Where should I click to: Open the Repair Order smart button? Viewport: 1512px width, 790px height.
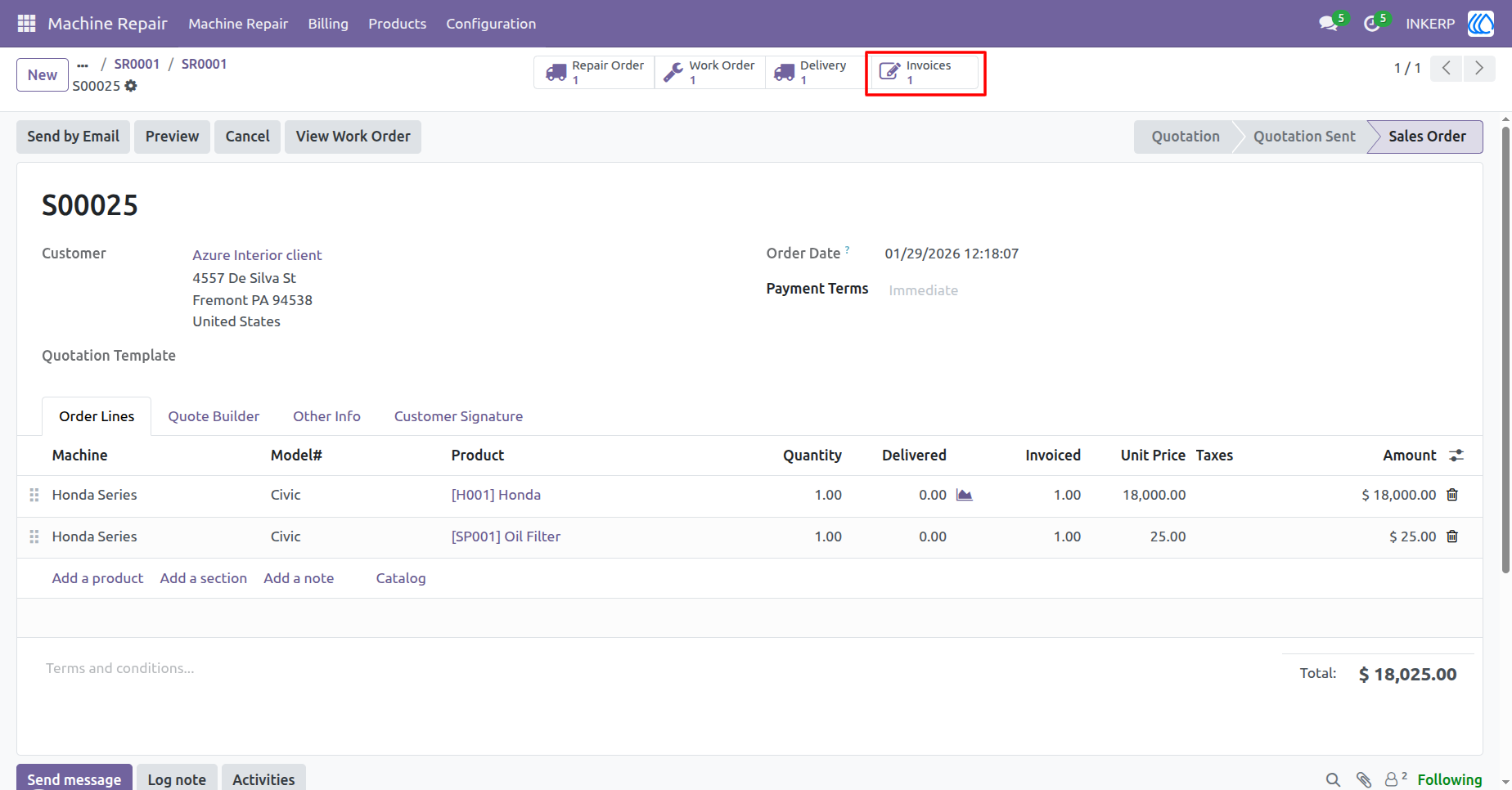tap(595, 73)
